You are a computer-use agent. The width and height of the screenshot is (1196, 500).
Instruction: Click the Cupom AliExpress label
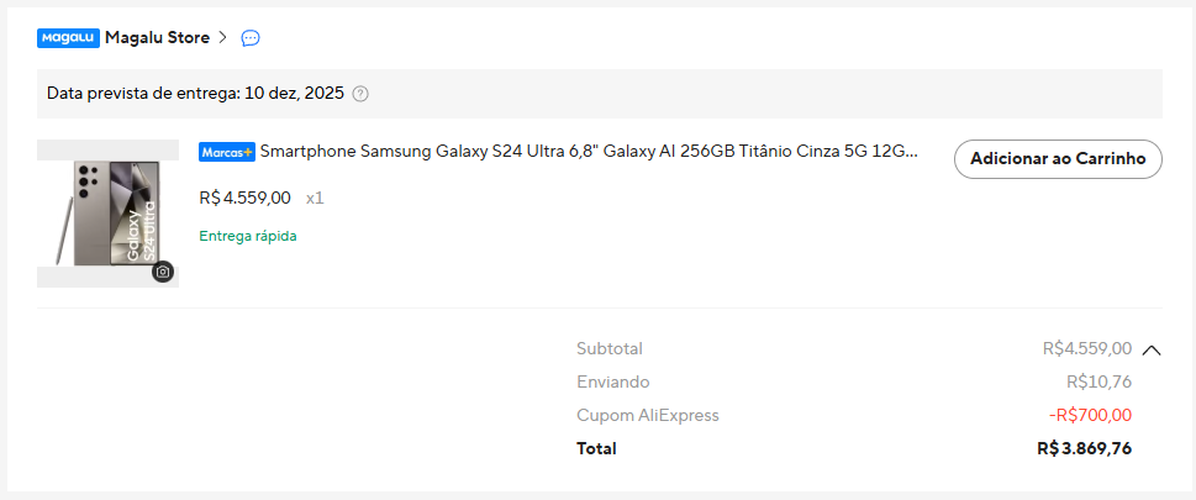647,415
